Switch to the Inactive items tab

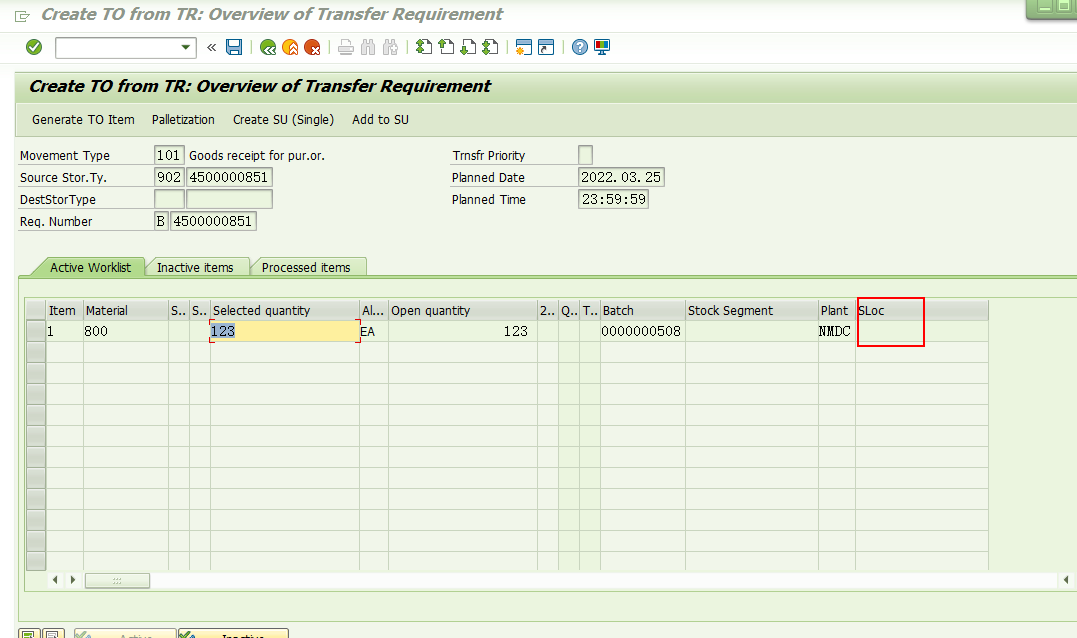point(198,267)
